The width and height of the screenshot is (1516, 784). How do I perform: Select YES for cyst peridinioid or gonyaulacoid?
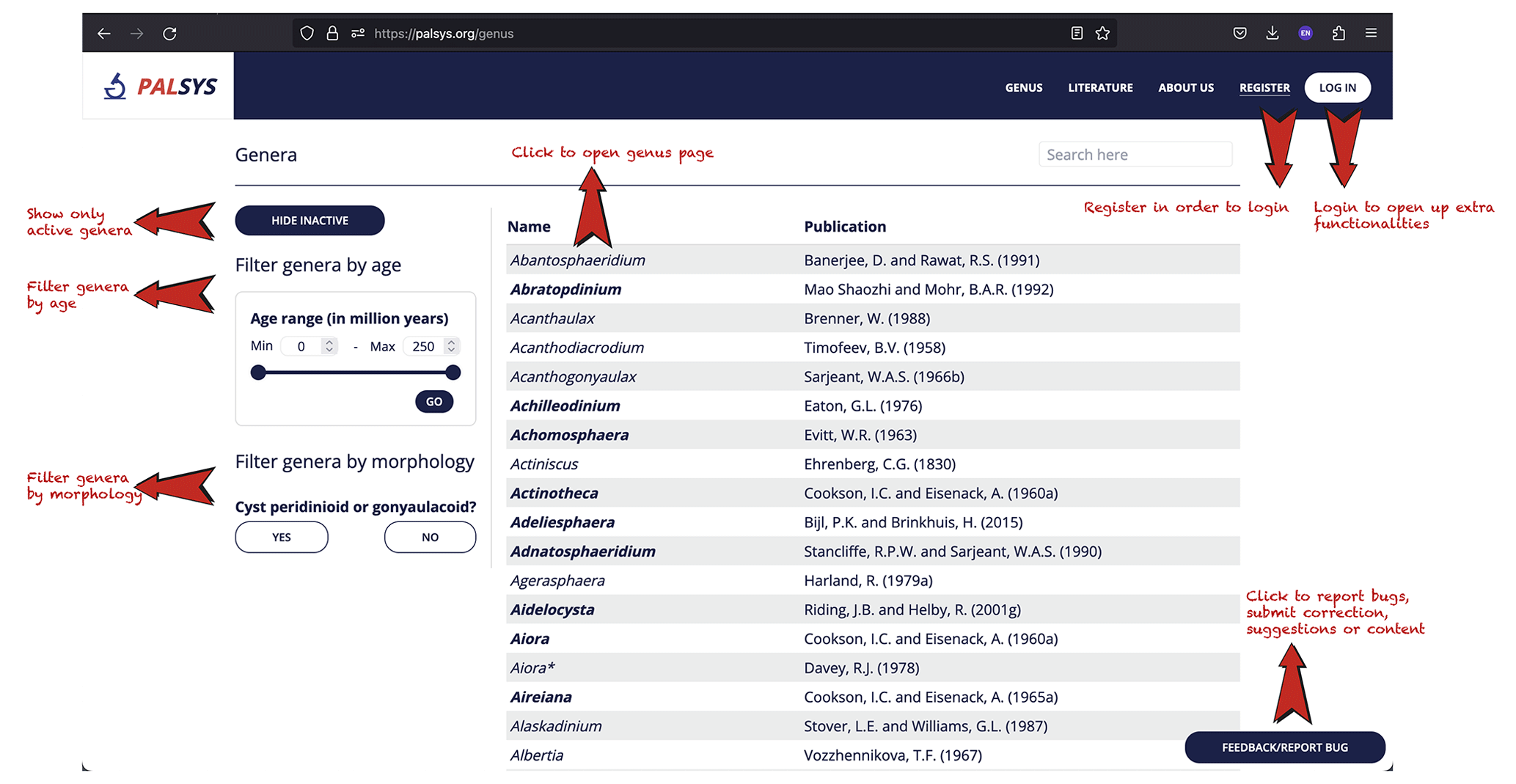click(x=282, y=538)
